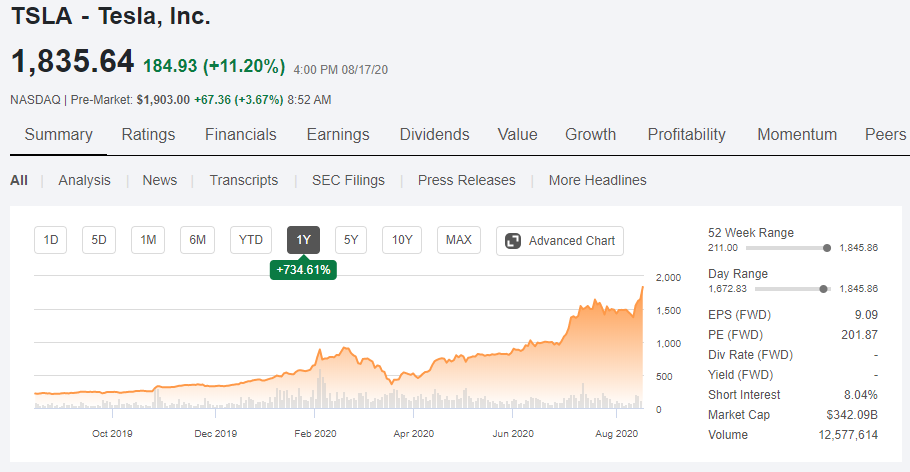Select the 5D chart range
The image size is (910, 472).
(x=99, y=240)
